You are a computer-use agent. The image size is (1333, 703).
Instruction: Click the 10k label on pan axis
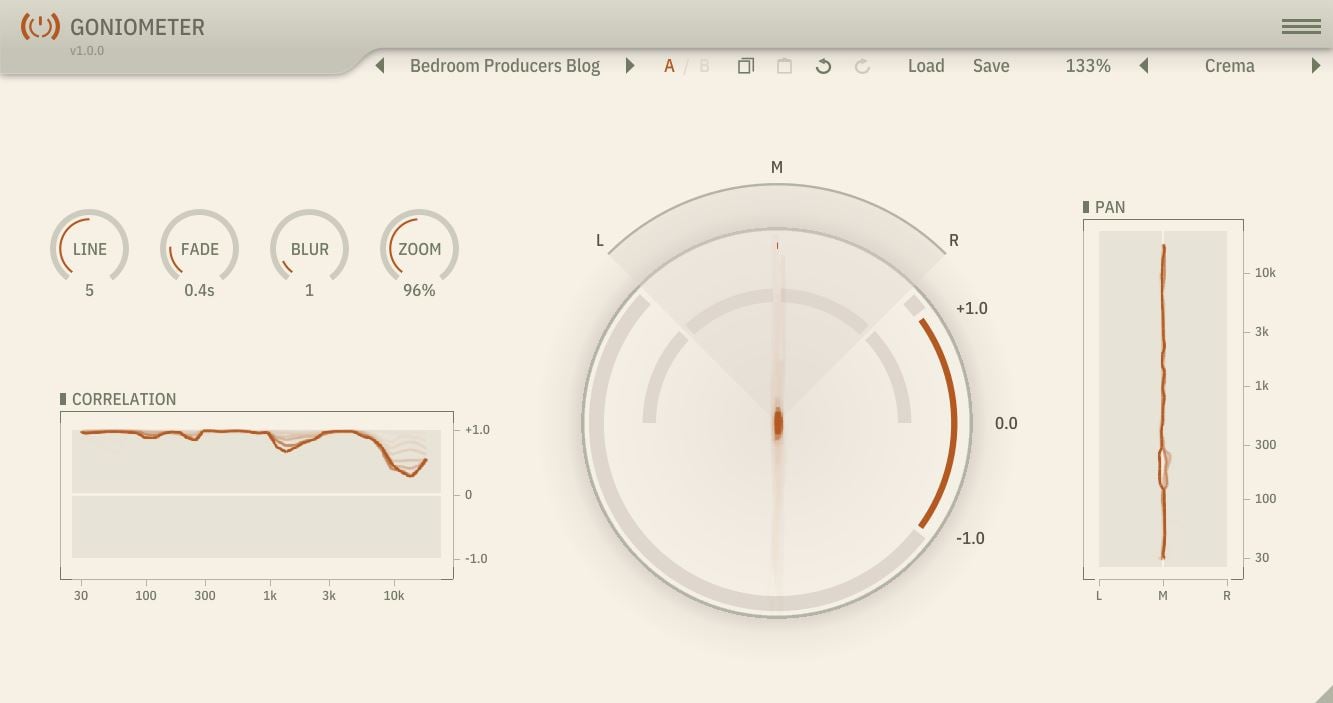tap(1265, 272)
